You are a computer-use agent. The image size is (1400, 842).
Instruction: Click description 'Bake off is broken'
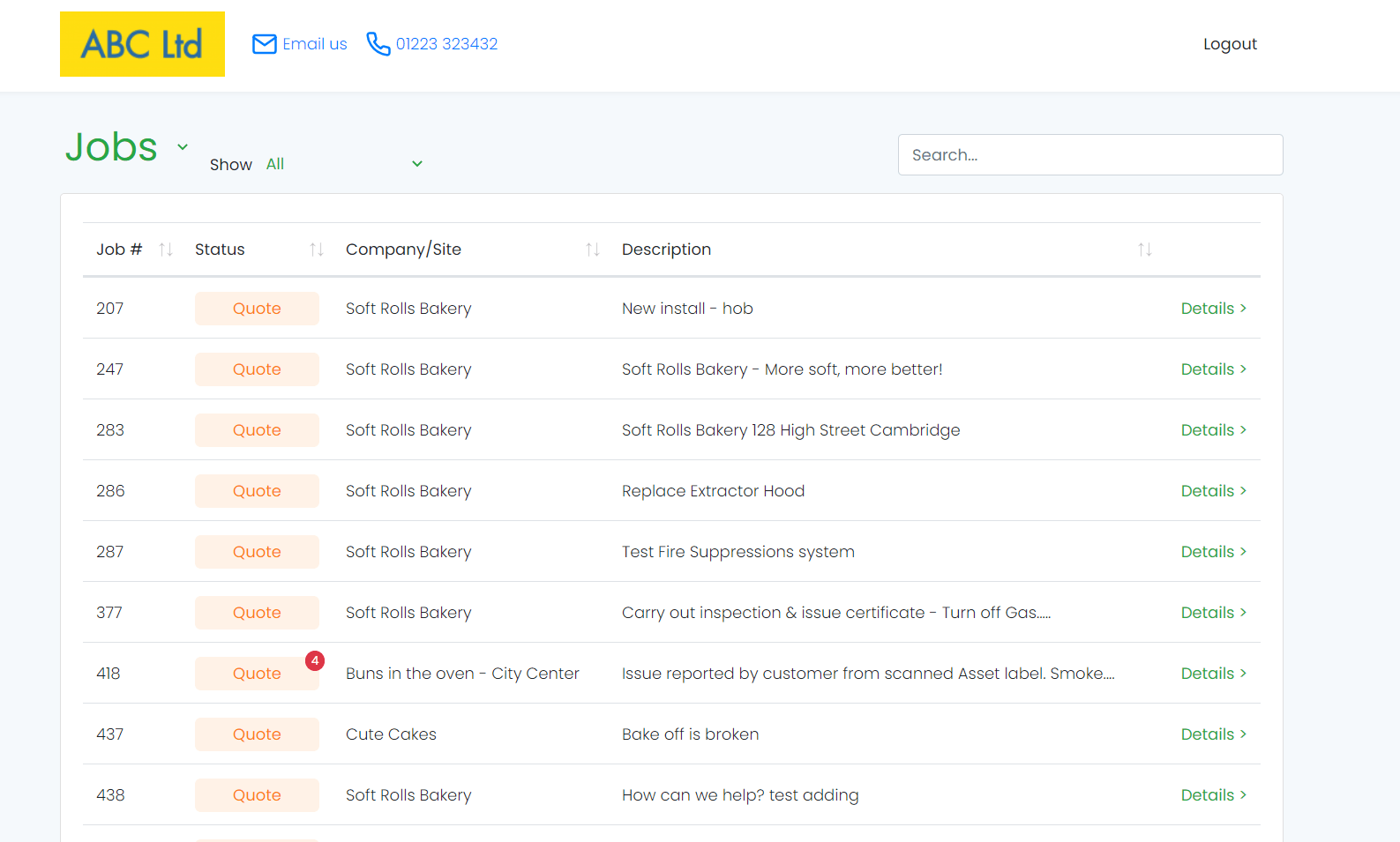[x=691, y=734]
